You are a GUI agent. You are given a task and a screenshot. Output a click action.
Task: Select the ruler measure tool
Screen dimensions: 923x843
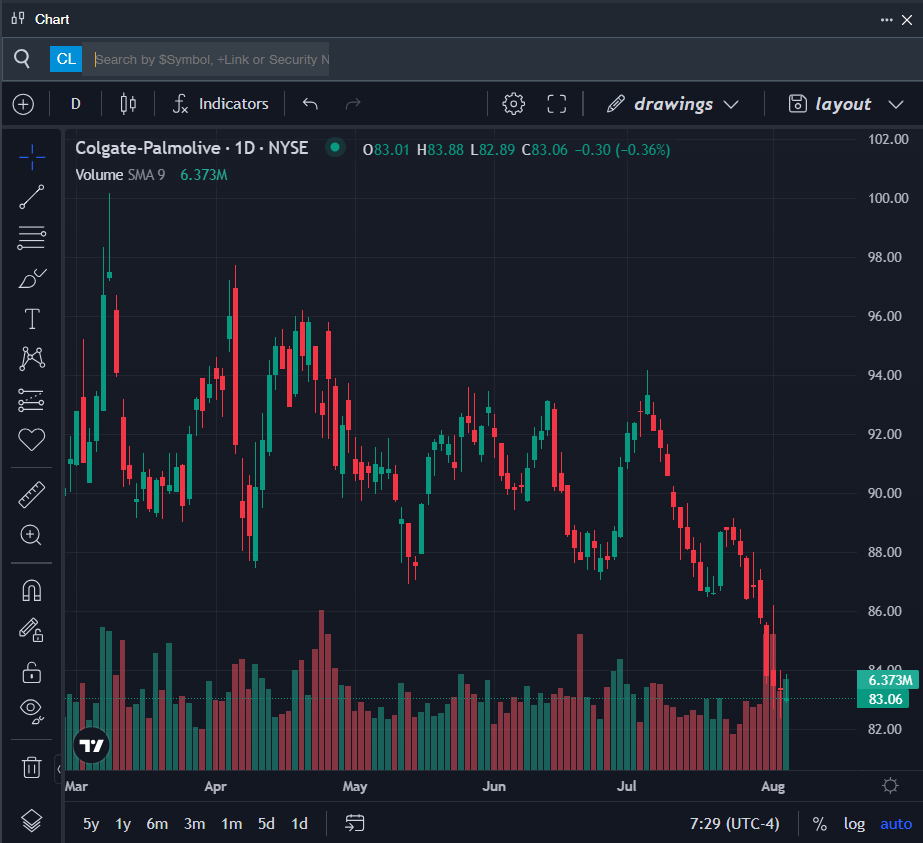[x=32, y=494]
